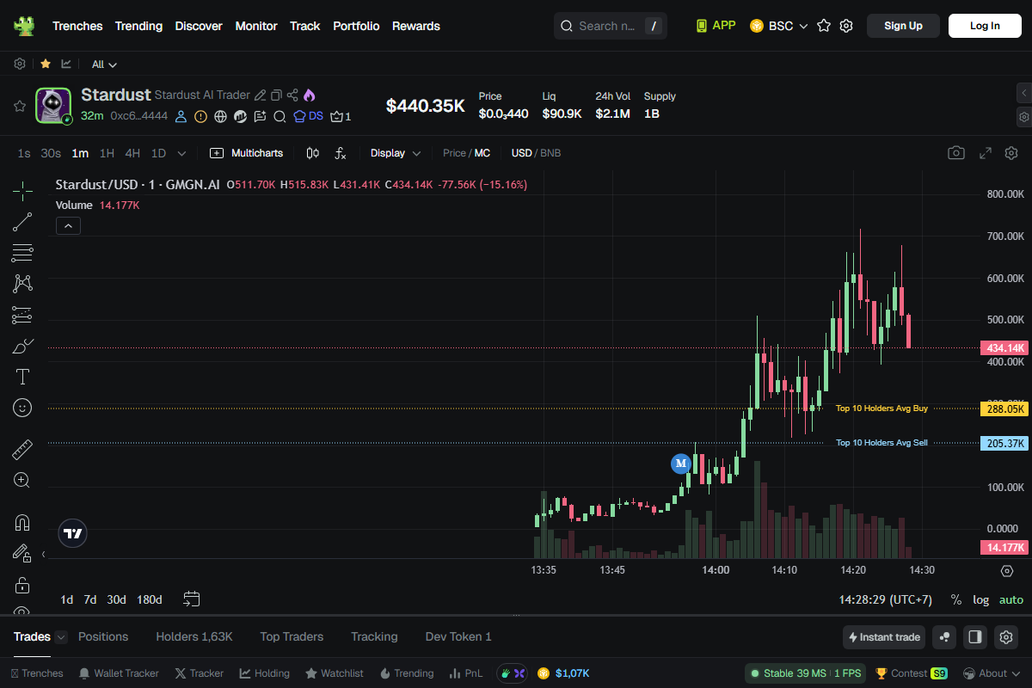This screenshot has height=688, width=1032.
Task: Click the Sign Up button
Action: click(902, 26)
